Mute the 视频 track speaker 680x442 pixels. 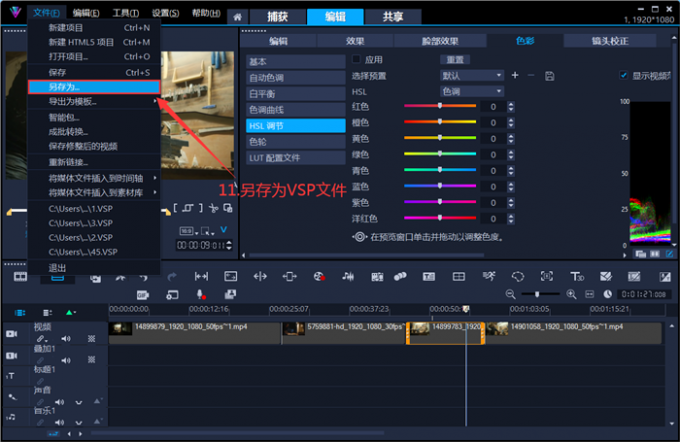click(65, 339)
